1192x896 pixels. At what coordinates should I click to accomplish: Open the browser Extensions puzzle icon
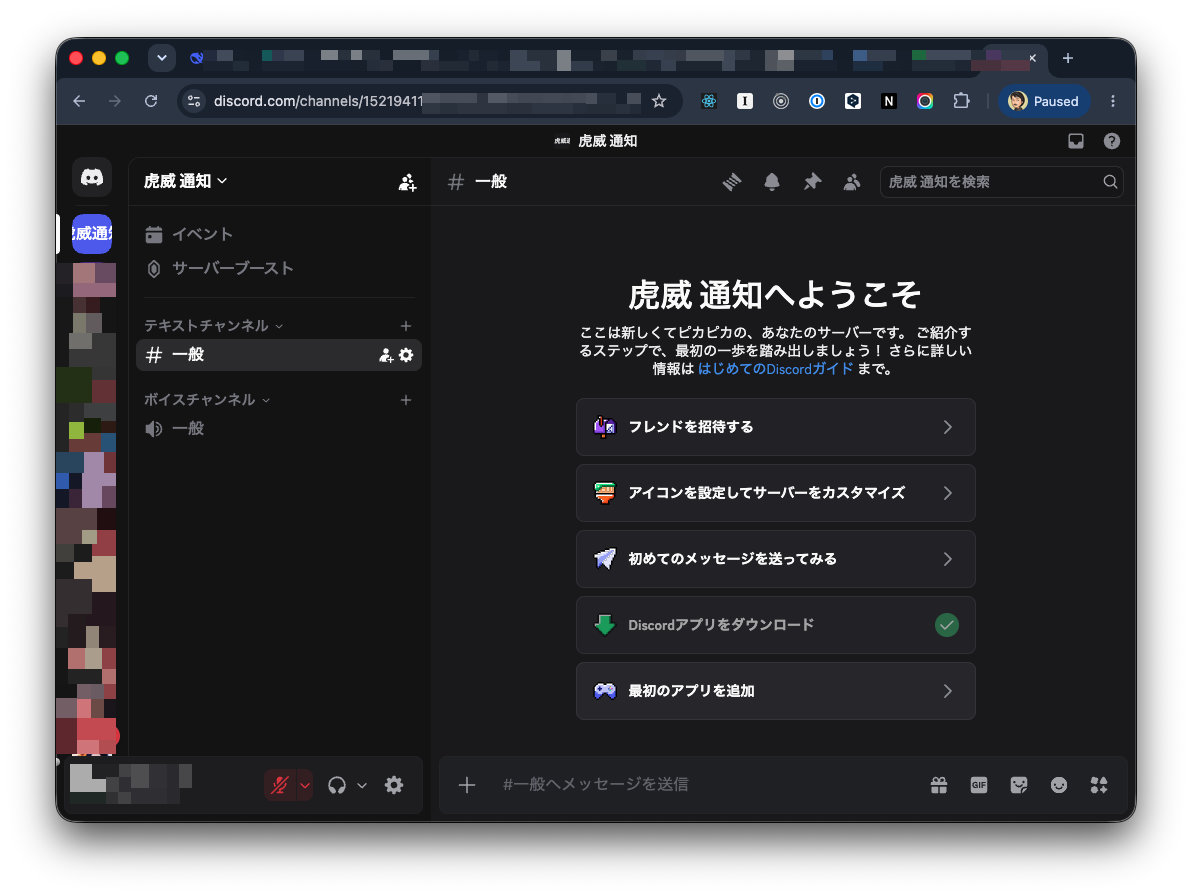(961, 101)
